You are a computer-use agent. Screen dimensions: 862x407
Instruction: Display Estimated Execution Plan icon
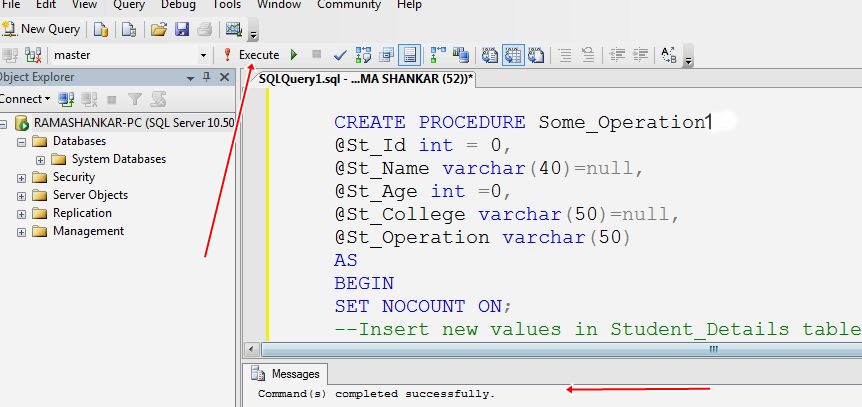pyautogui.click(x=363, y=55)
